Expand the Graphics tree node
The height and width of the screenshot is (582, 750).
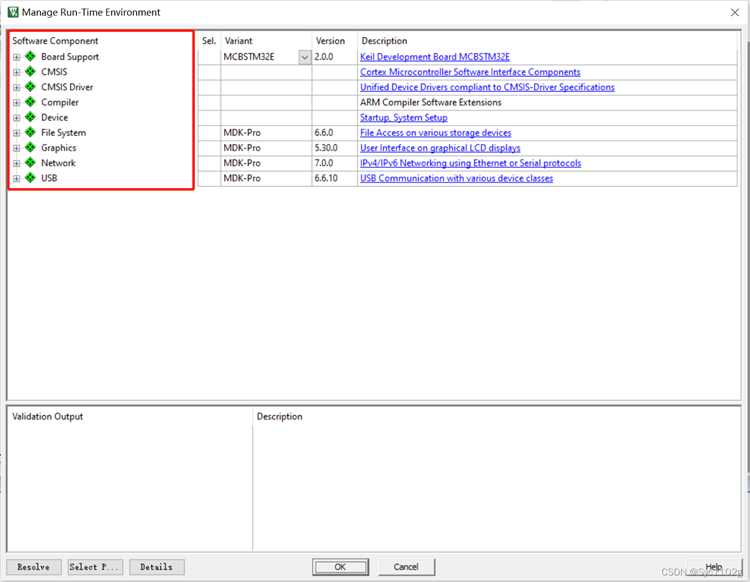[x=16, y=148]
